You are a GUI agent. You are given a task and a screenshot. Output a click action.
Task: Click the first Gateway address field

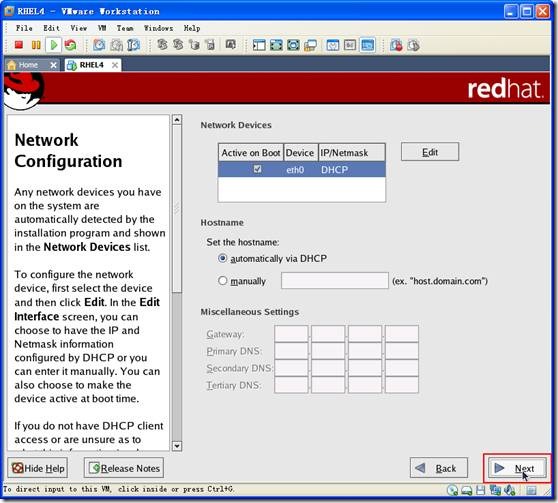pos(291,334)
